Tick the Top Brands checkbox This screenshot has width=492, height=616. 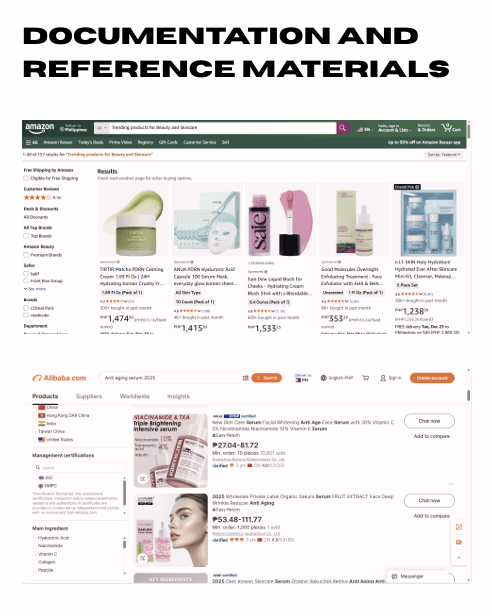[x=26, y=236]
